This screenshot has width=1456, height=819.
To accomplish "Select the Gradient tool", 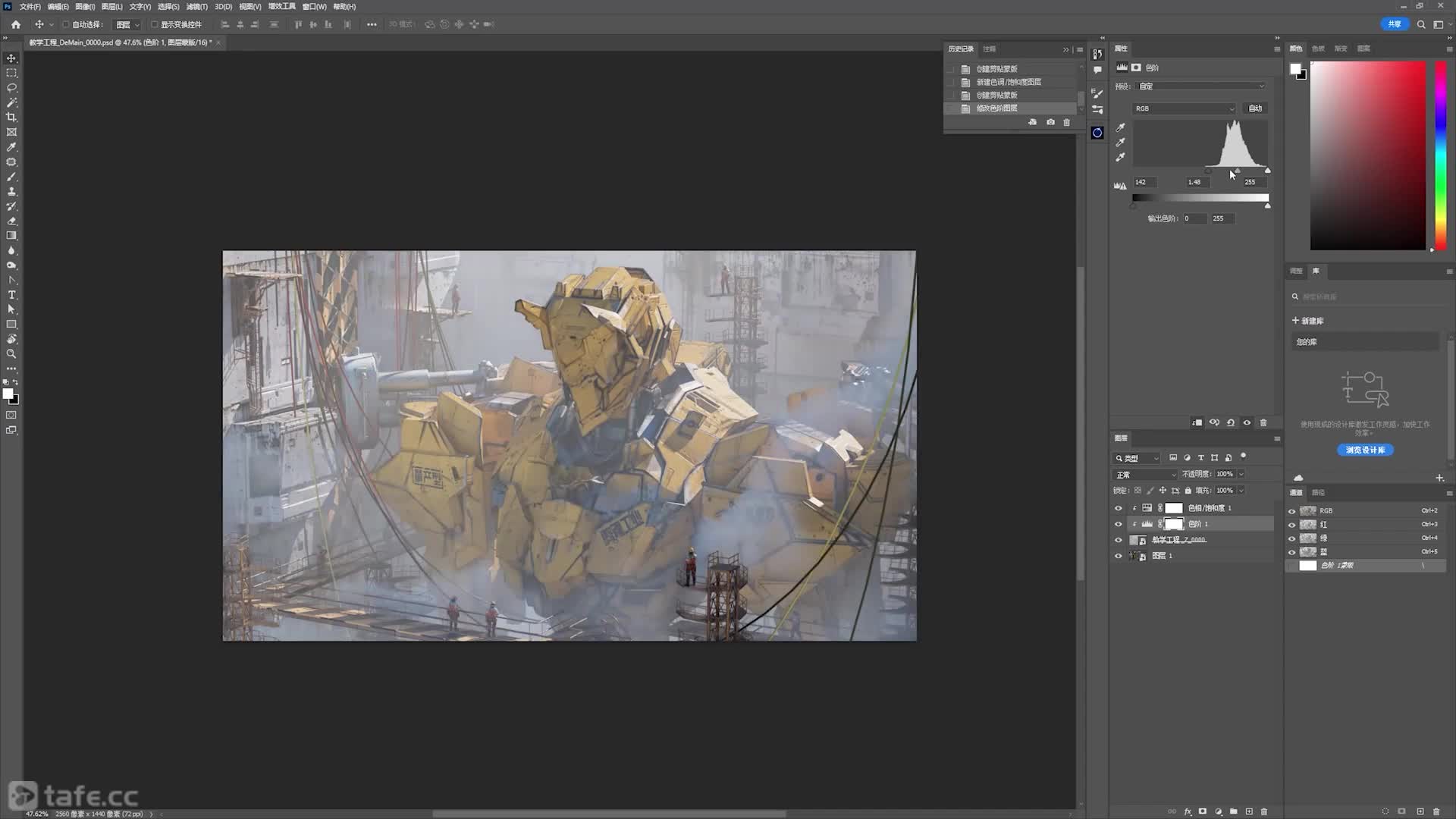I will [11, 236].
